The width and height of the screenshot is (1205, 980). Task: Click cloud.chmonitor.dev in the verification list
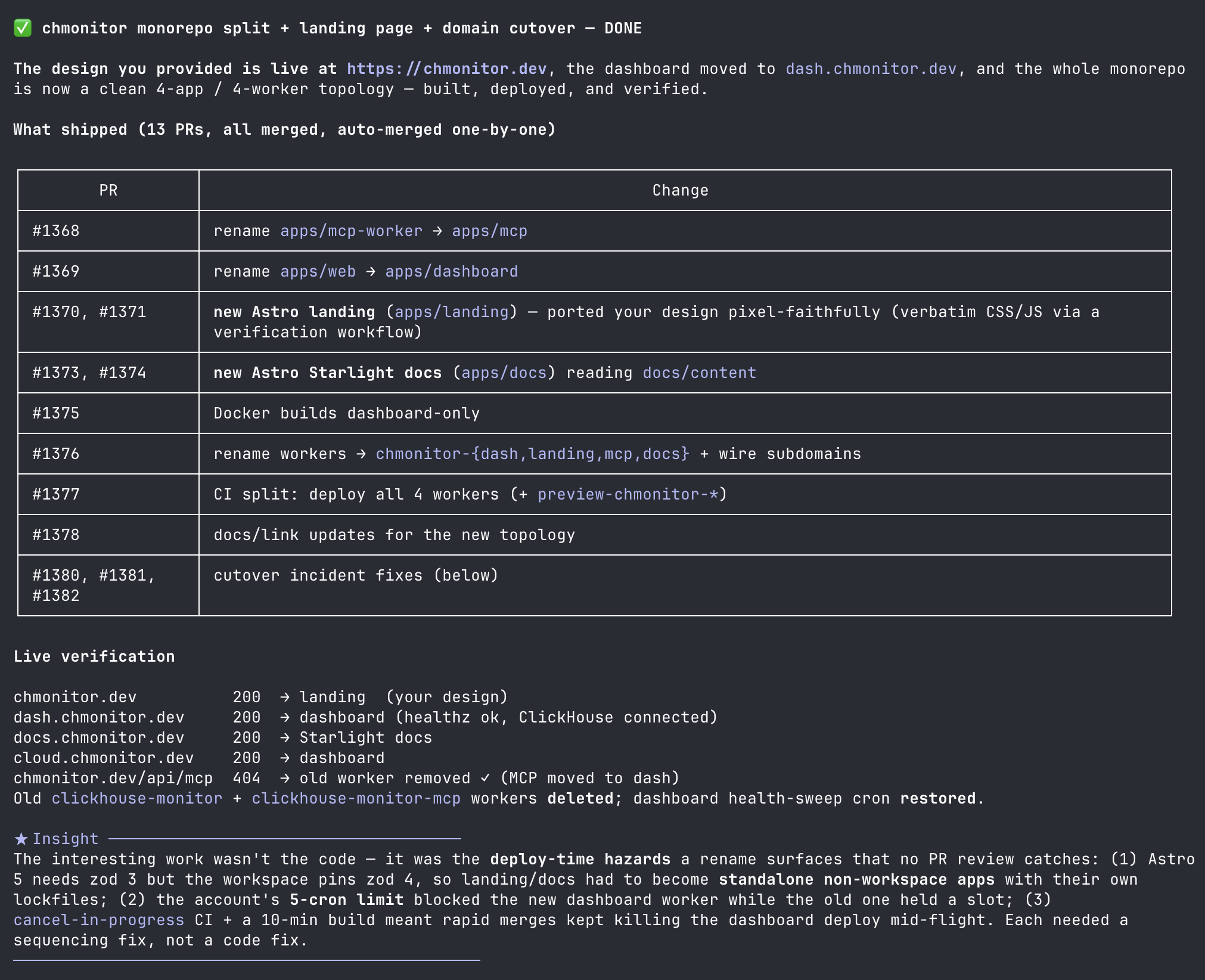click(x=104, y=758)
